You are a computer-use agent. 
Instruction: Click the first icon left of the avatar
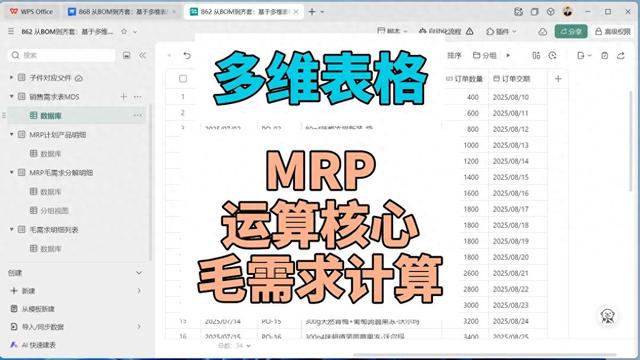[519, 12]
